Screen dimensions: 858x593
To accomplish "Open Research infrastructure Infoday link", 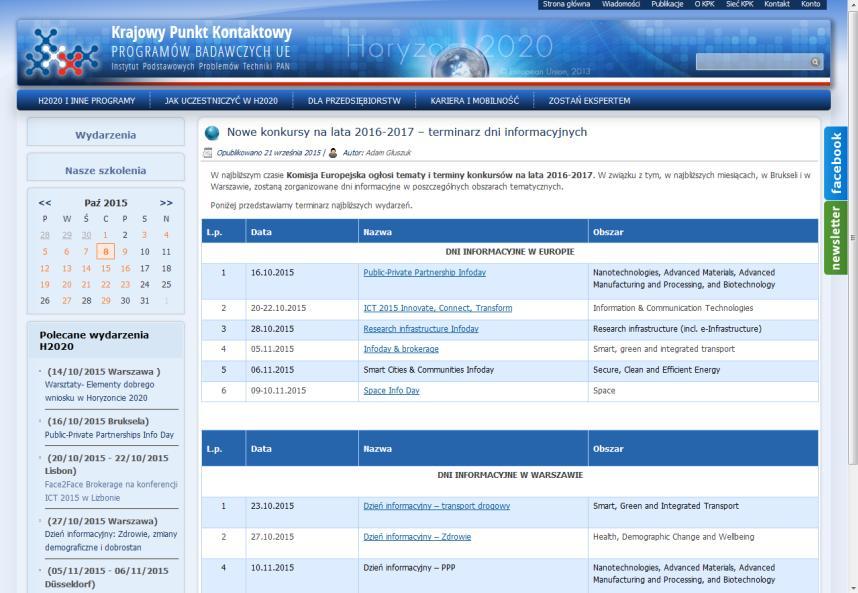I will (x=421, y=329).
